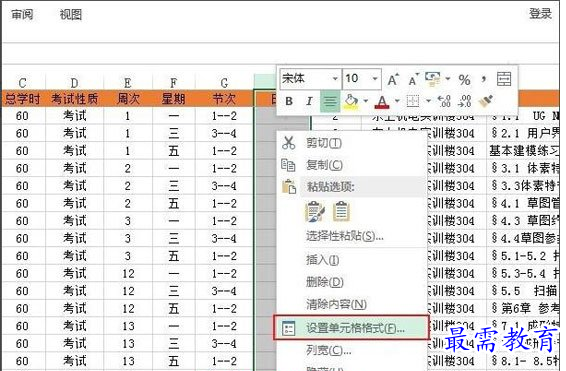Image resolution: width=566 pixels, height=371 pixels.
Task: Click the scissors cut icon
Action: click(x=288, y=143)
